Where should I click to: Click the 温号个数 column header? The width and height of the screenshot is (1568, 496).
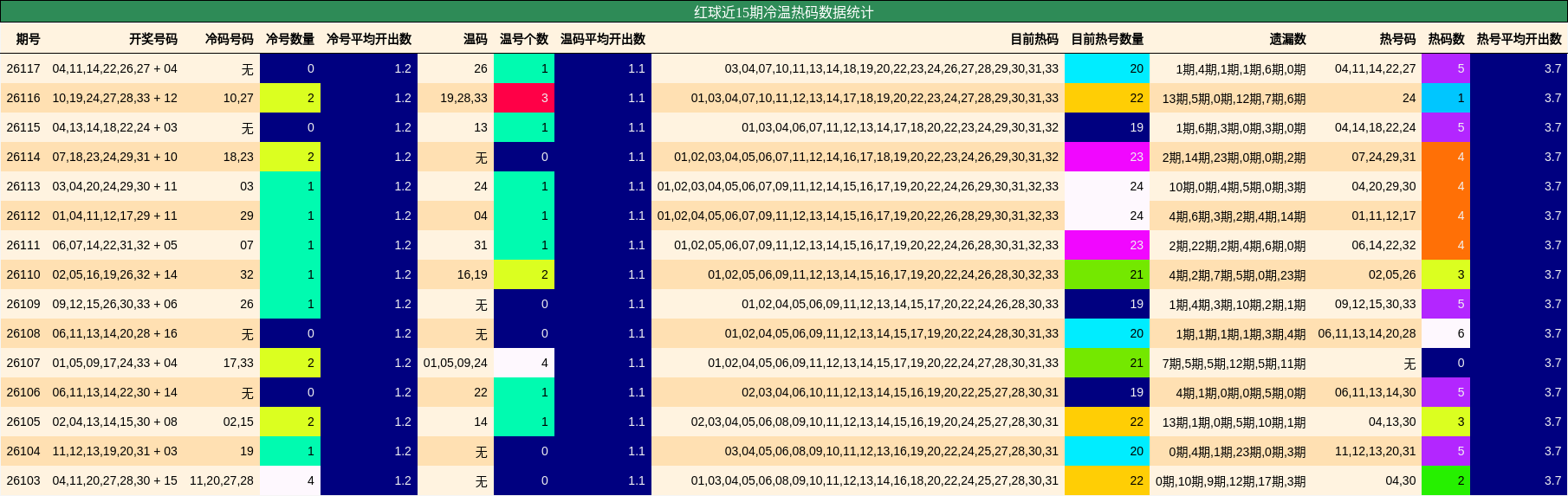coord(524,39)
